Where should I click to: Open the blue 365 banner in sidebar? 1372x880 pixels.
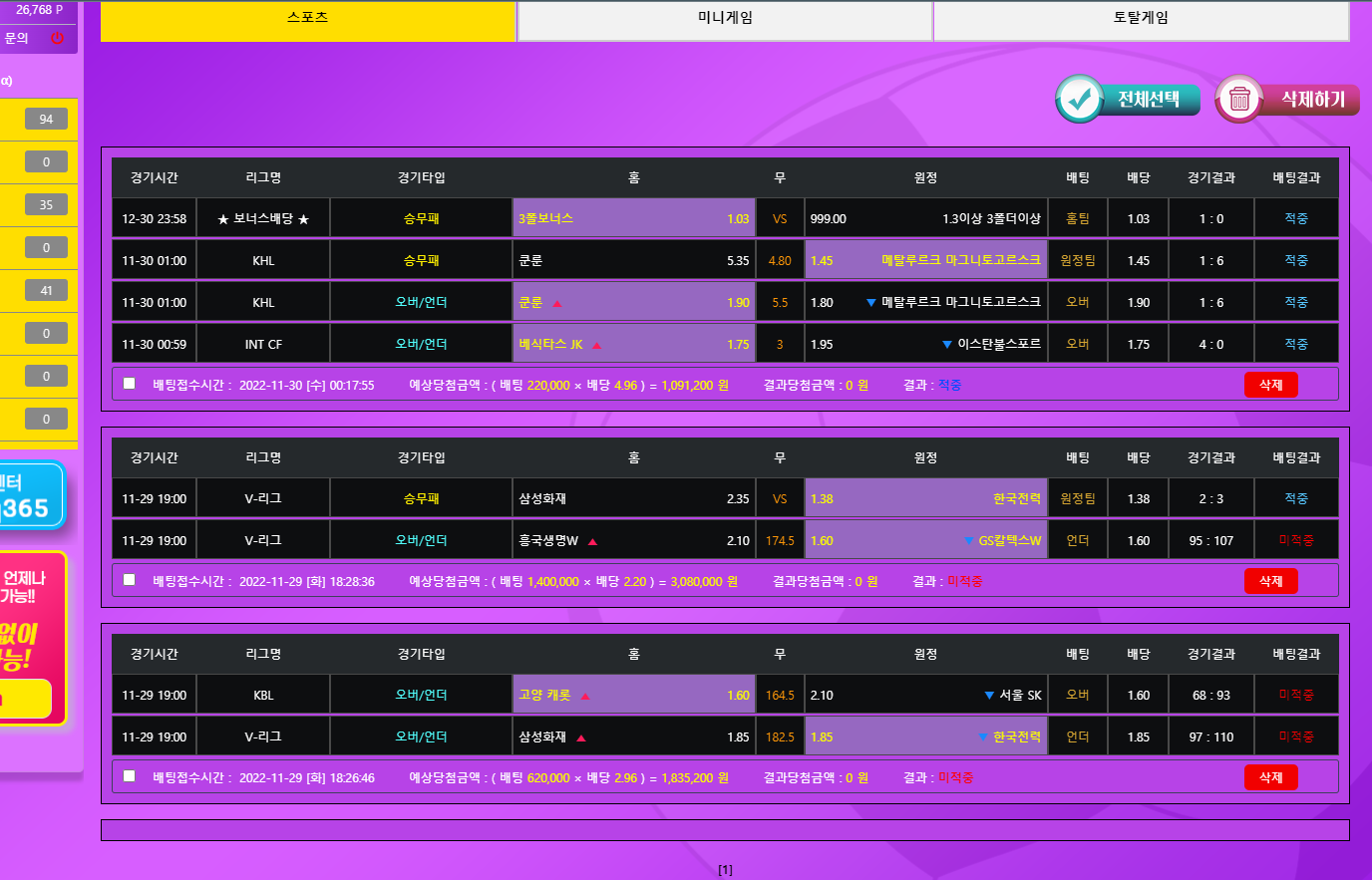30,496
